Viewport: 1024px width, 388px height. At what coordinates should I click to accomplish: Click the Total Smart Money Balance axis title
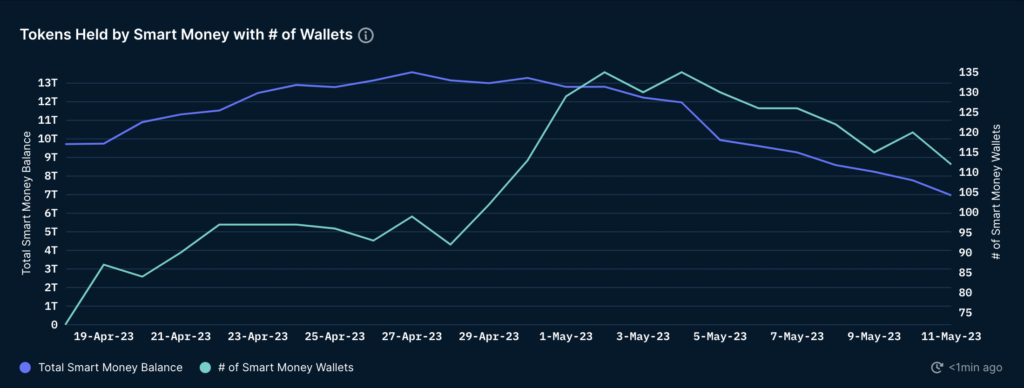tap(27, 202)
